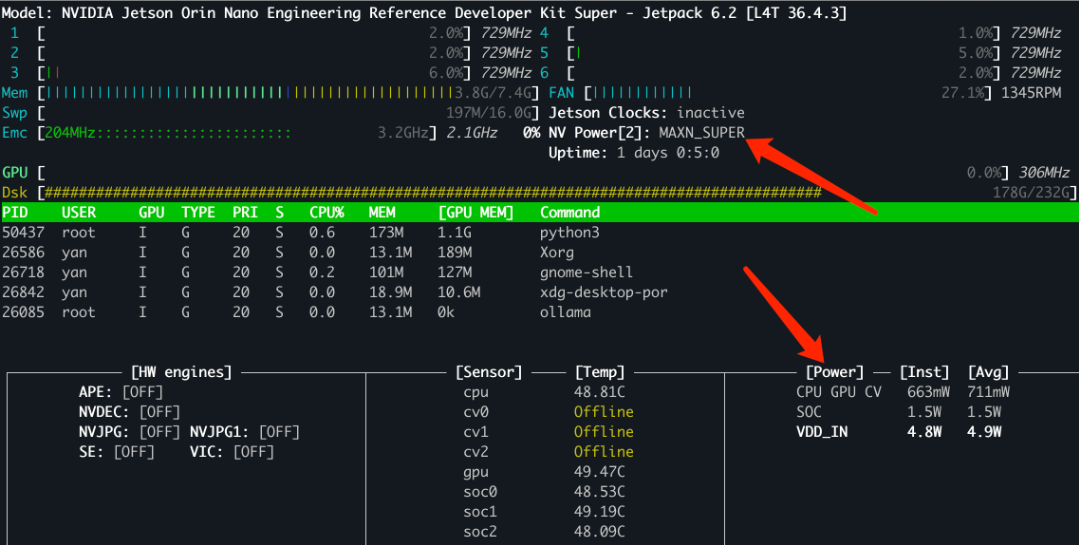Click PID 26085
Screen dimensions: 1079x545
pyautogui.click(x=23, y=312)
